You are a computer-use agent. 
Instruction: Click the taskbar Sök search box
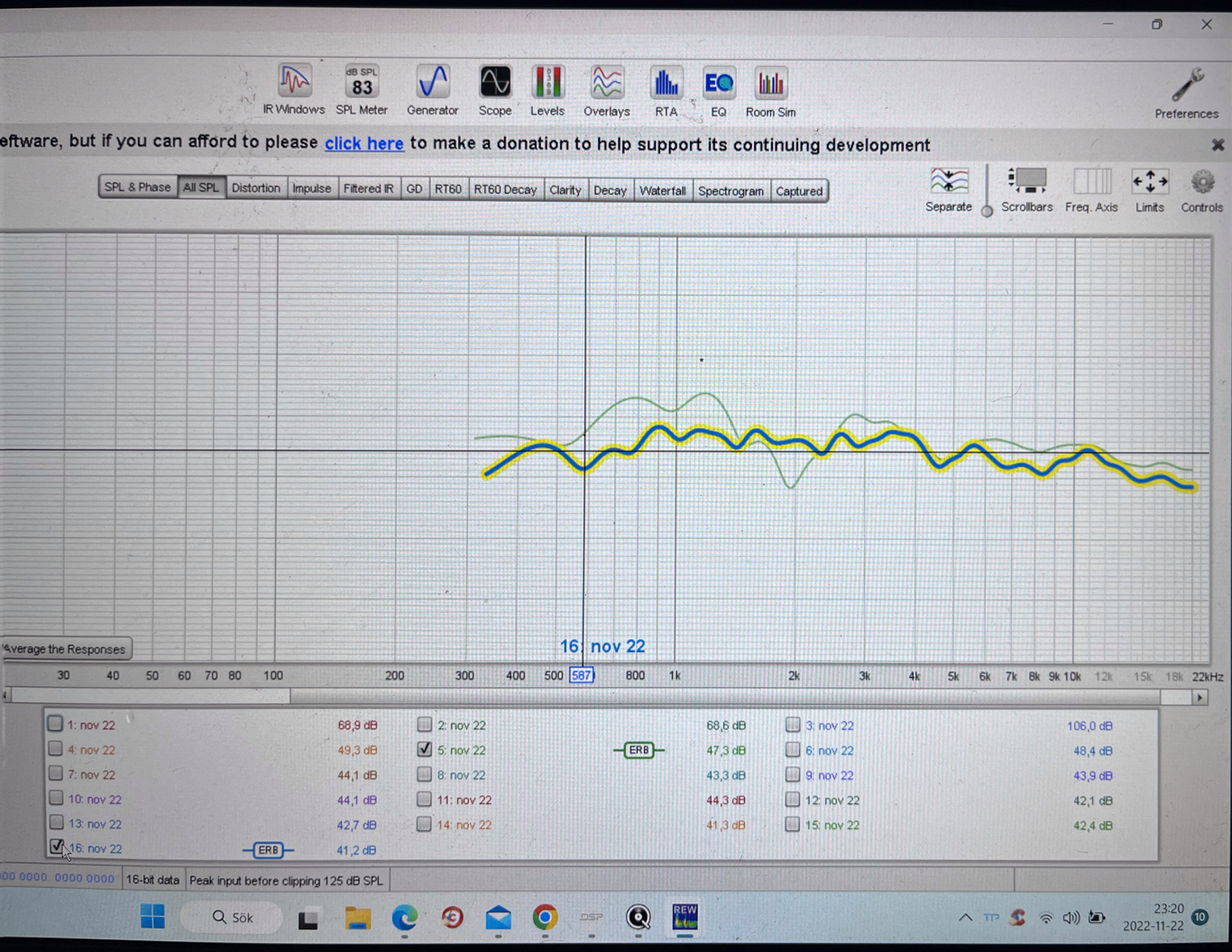233,917
